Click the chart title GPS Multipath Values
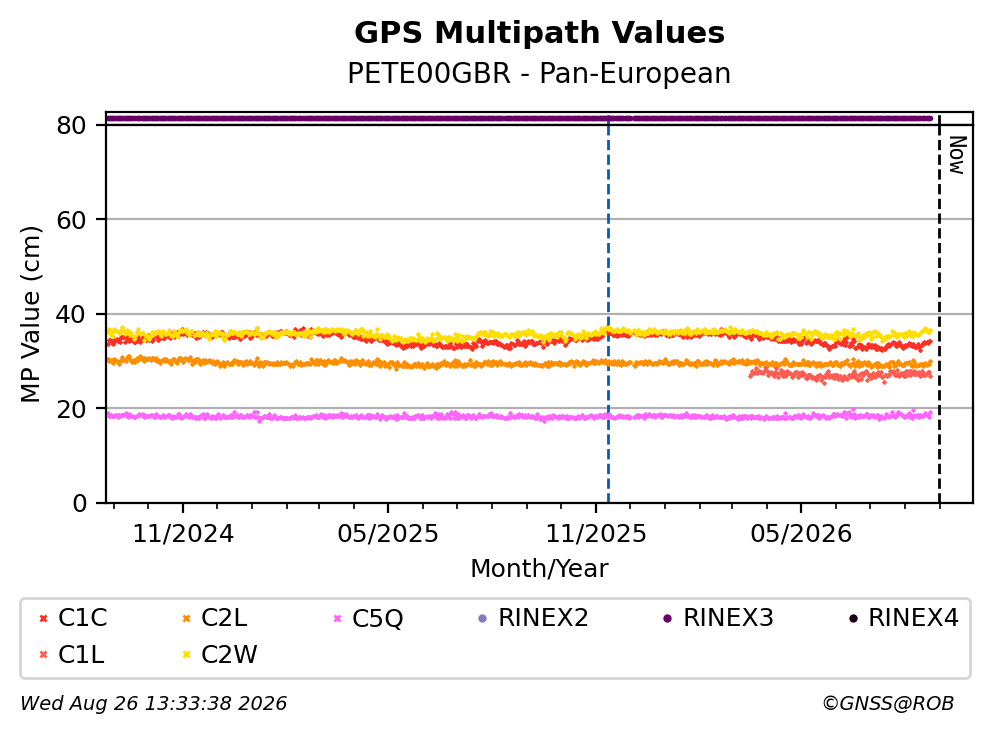Viewport: 993px width, 734px height. coord(539,32)
